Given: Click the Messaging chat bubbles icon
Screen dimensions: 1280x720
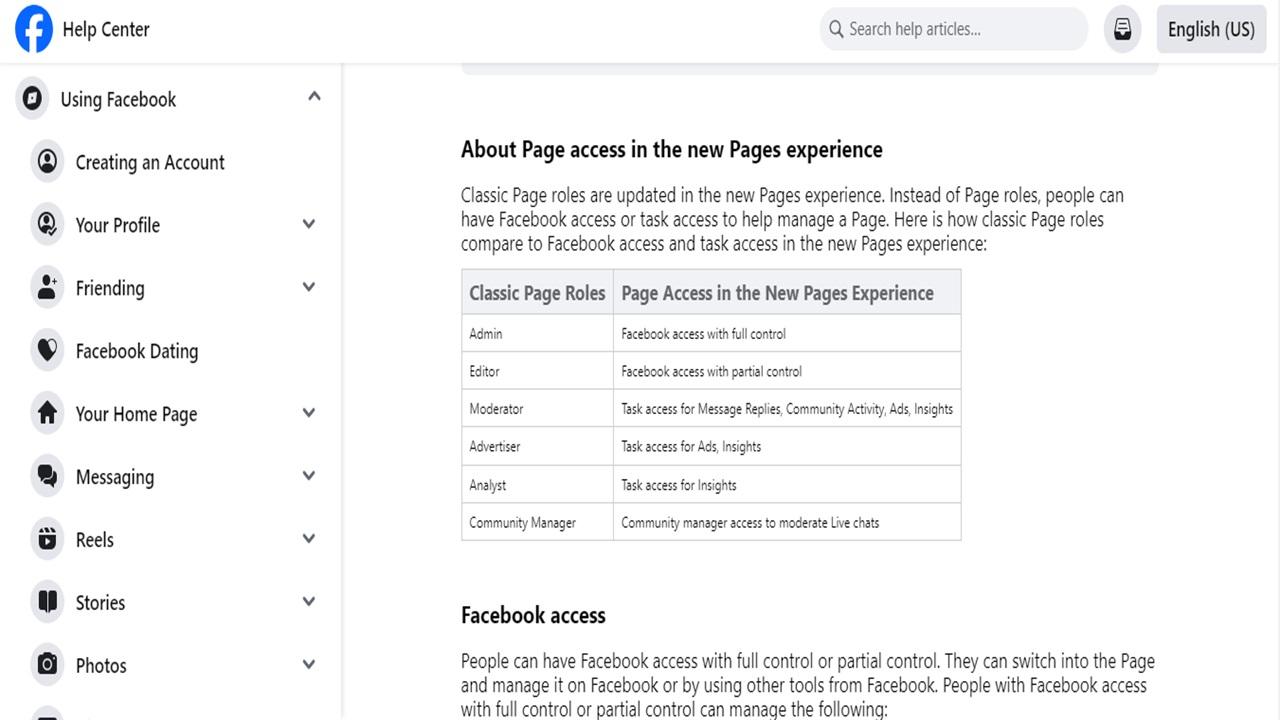Looking at the screenshot, I should click(x=47, y=477).
